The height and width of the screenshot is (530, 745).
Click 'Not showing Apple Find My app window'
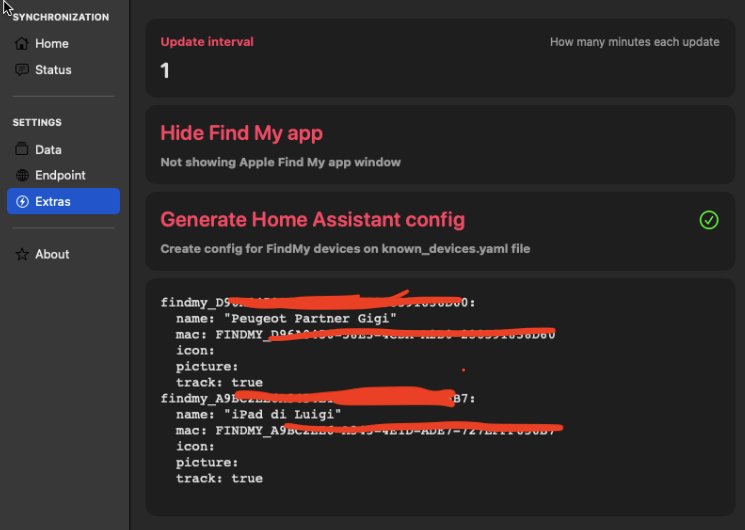(281, 162)
